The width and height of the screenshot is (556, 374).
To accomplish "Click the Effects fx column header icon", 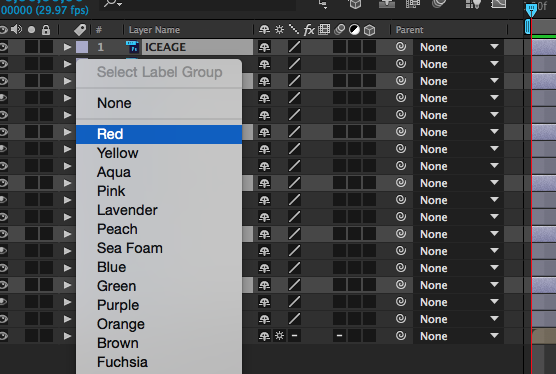I will pyautogui.click(x=309, y=30).
